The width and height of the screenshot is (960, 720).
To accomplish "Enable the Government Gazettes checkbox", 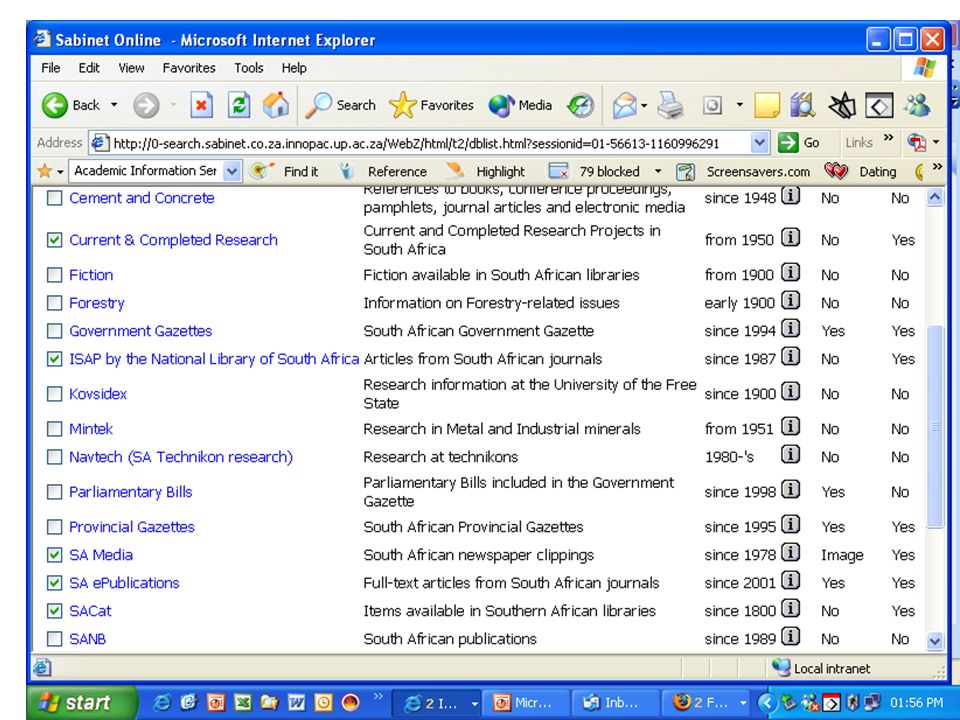I will point(54,331).
